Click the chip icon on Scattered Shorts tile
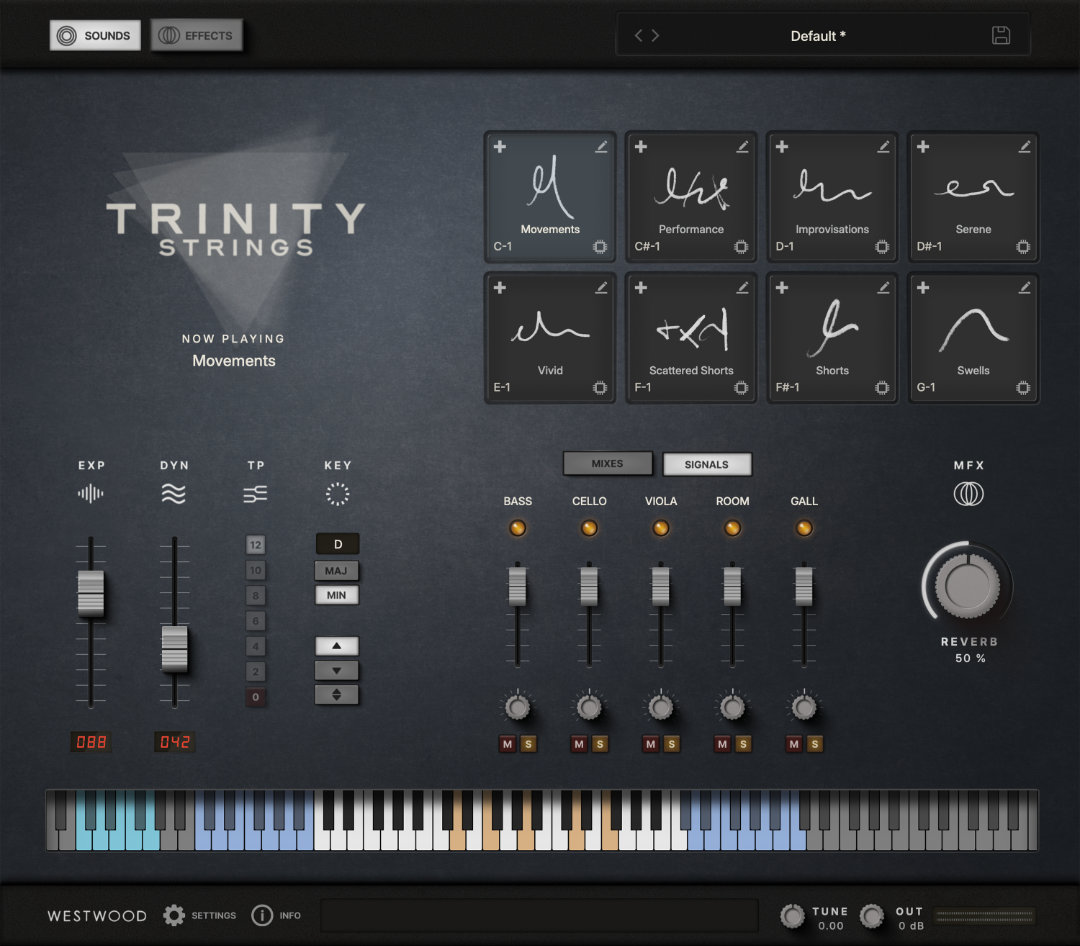1080x946 pixels. 741,388
